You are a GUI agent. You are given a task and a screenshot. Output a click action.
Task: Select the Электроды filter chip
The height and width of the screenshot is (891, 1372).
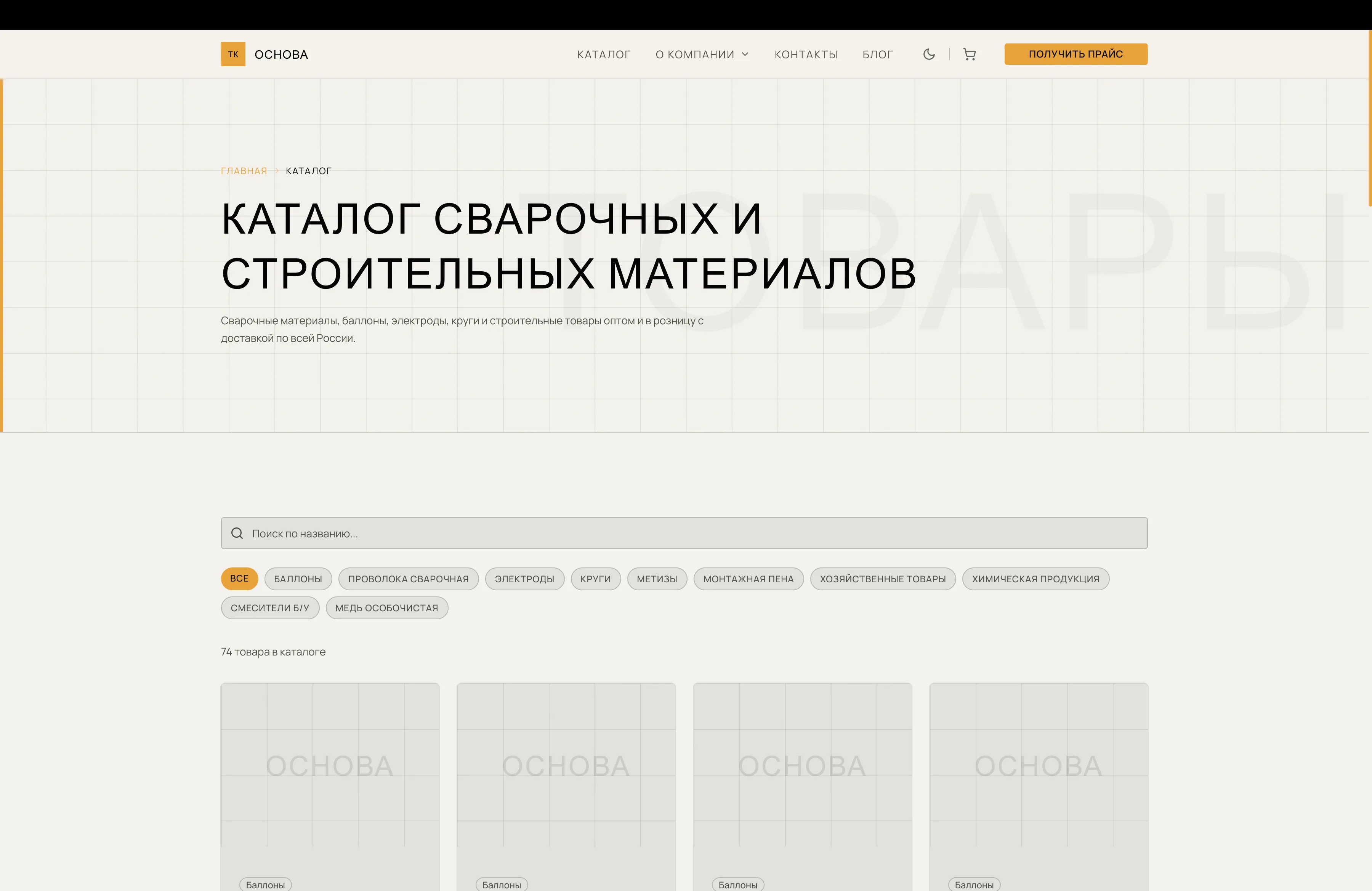[x=524, y=579]
